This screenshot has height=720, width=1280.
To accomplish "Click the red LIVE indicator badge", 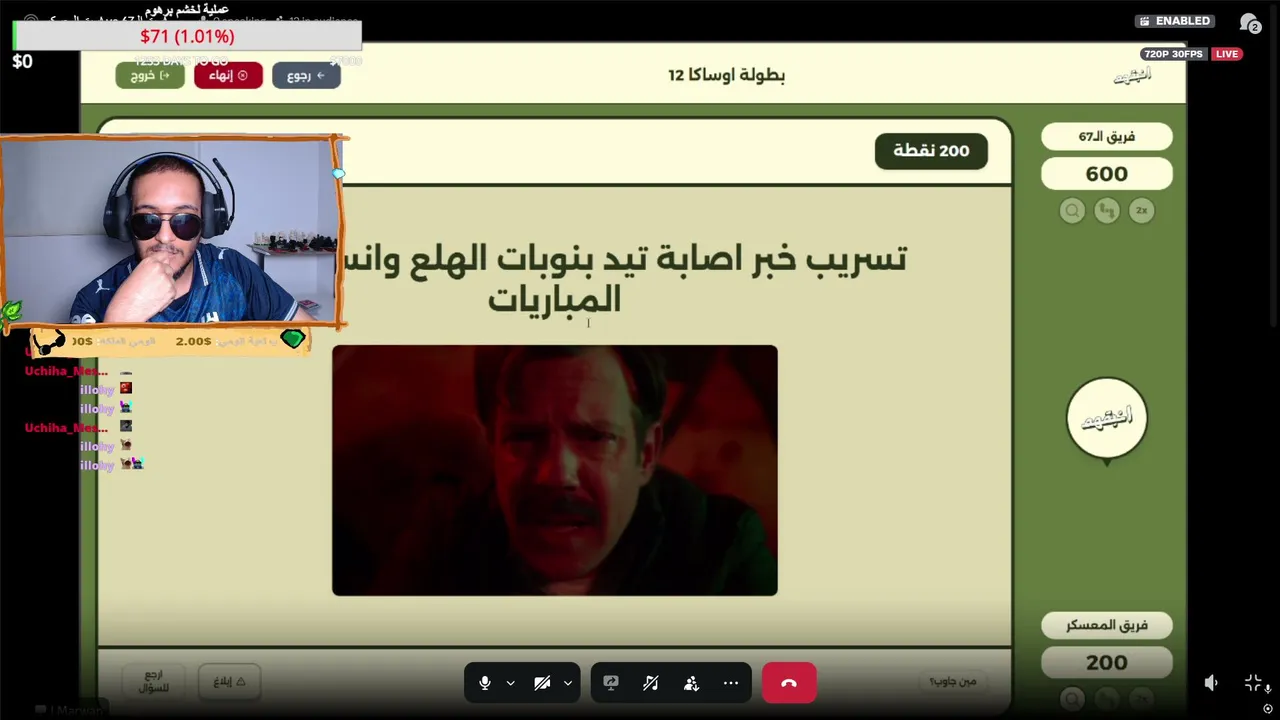I will click(1227, 54).
